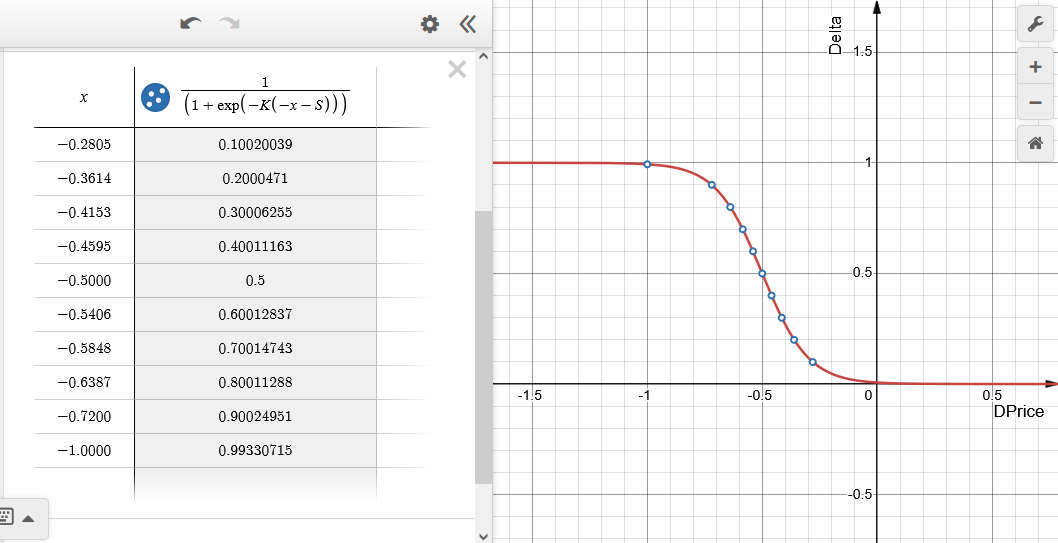
Task: Click the scrollbar up arrow in expression list
Action: pyautogui.click(x=483, y=56)
